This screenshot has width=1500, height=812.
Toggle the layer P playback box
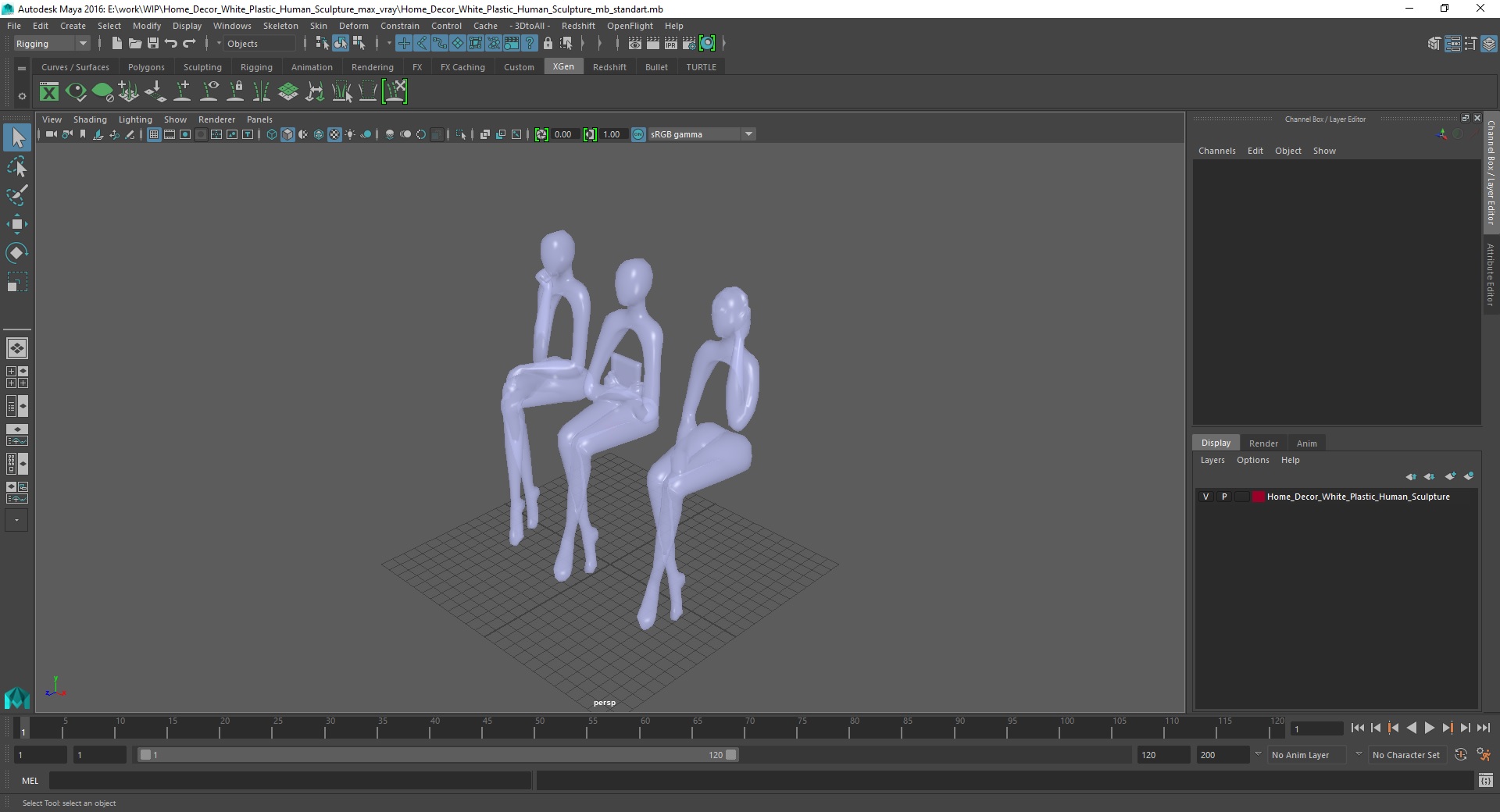point(1224,497)
